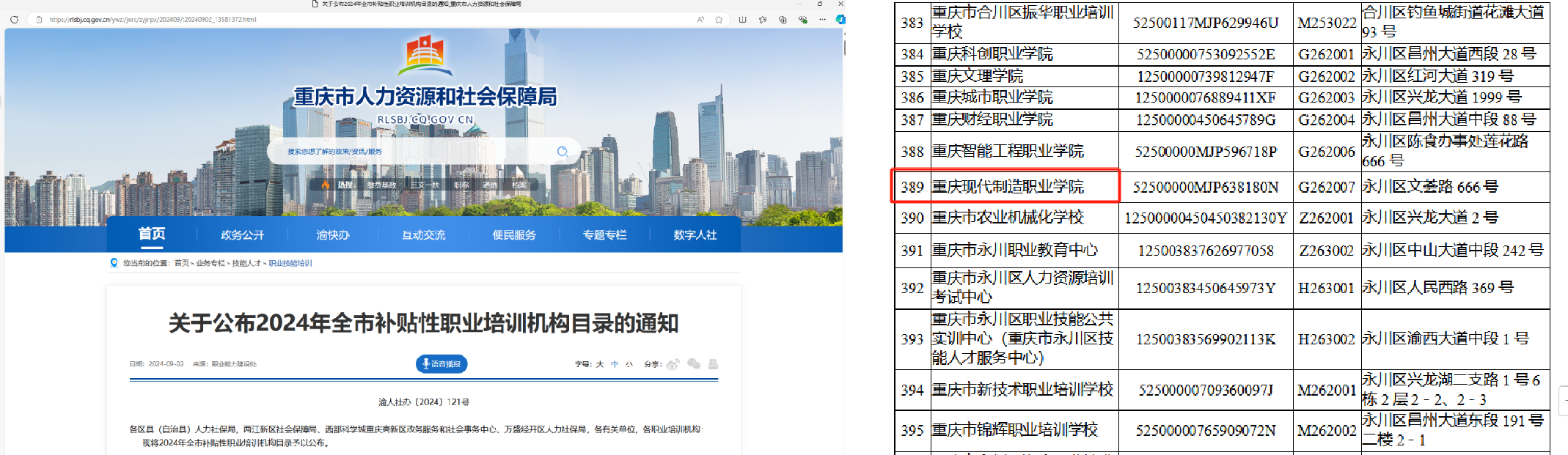1568x455 pixels.
Task: Share the article via Weibo icon
Action: [673, 364]
